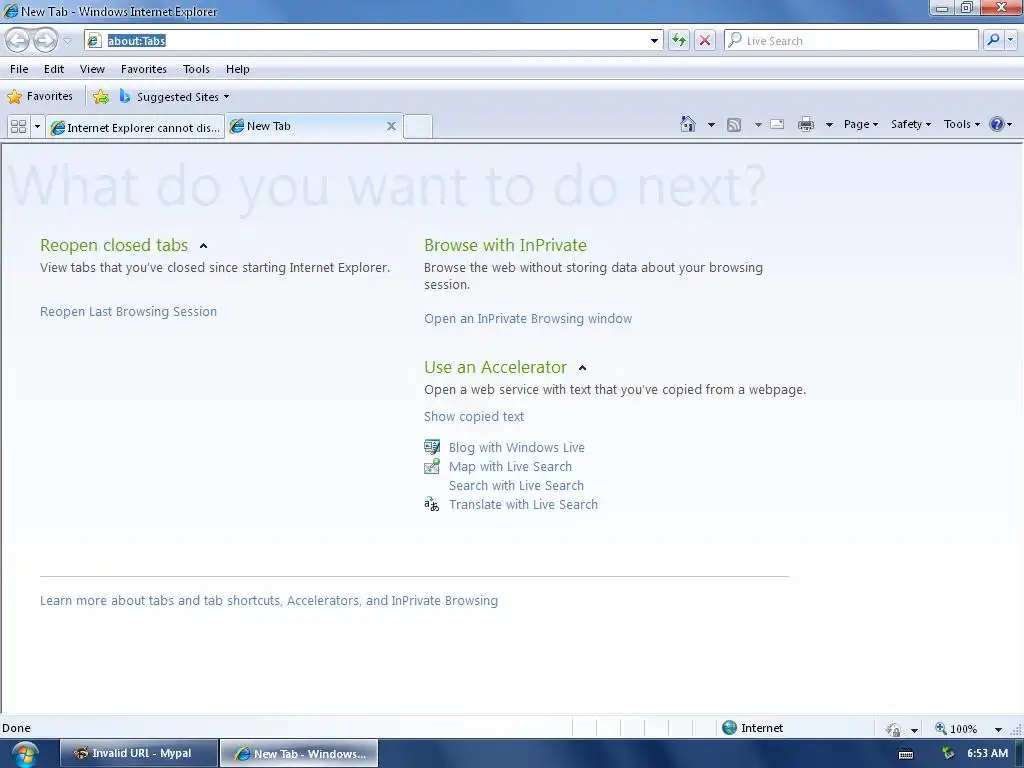Open the Home button dropdown arrow

pos(711,124)
